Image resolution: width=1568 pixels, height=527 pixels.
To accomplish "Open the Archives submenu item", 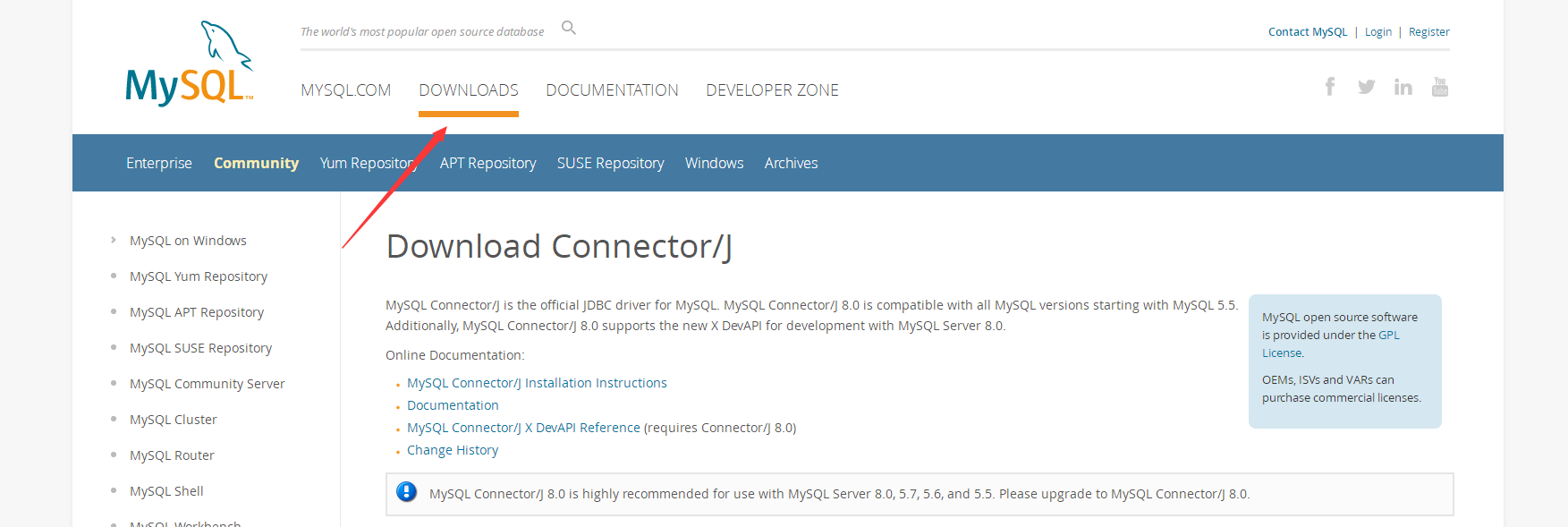I will (x=791, y=163).
